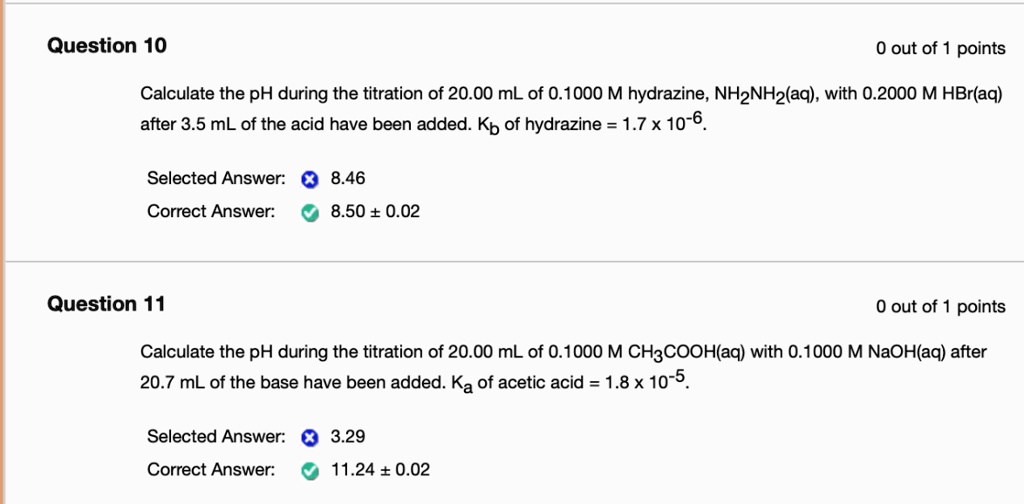This screenshot has height=504, width=1024.
Task: Click the green checkmark beside 11.24 ± 0.02
Action: [310, 470]
